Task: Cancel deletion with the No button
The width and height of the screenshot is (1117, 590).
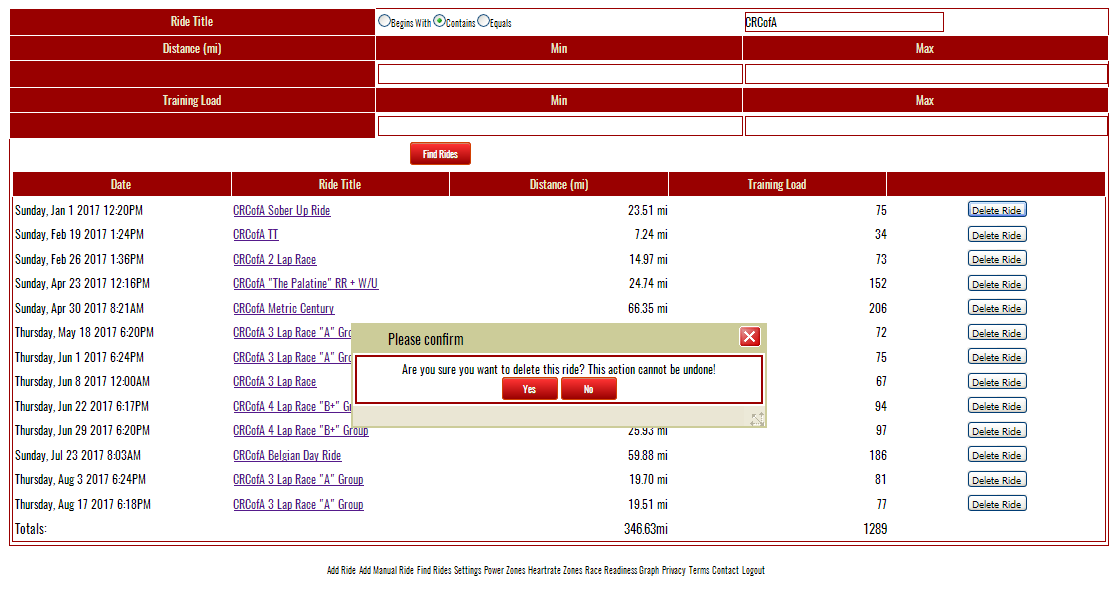Action: [588, 389]
